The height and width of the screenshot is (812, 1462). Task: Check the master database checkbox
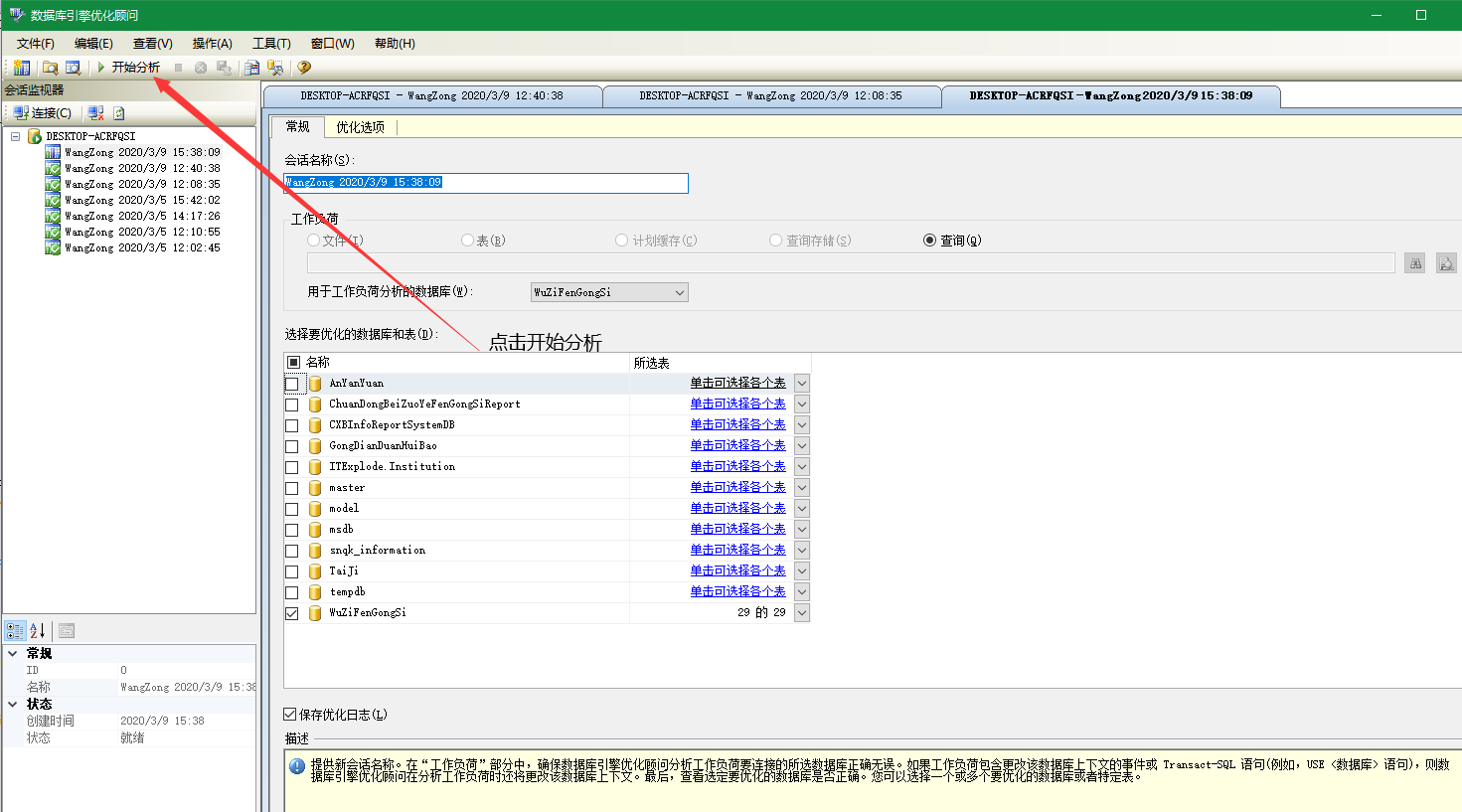click(292, 487)
